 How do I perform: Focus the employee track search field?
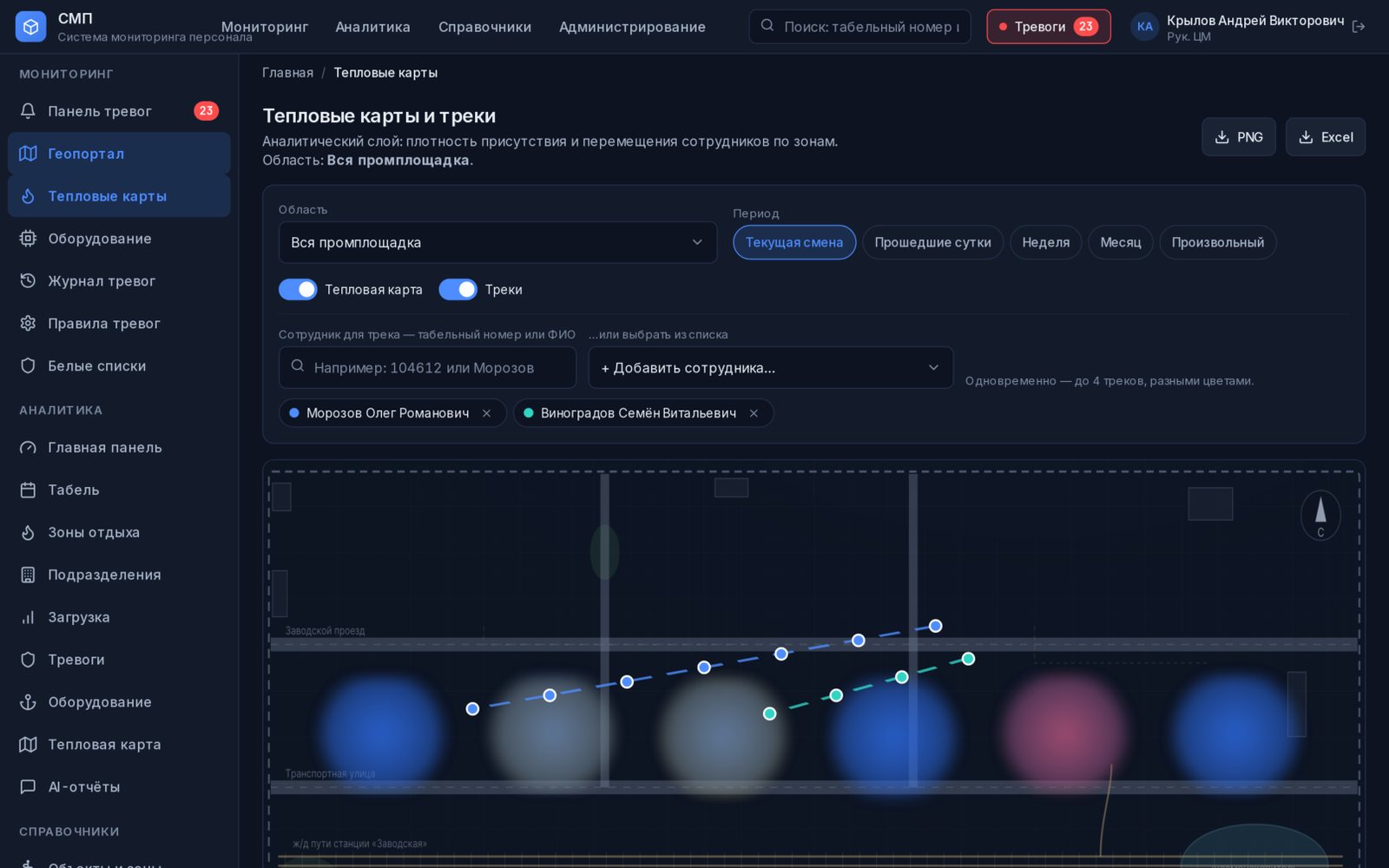427,368
